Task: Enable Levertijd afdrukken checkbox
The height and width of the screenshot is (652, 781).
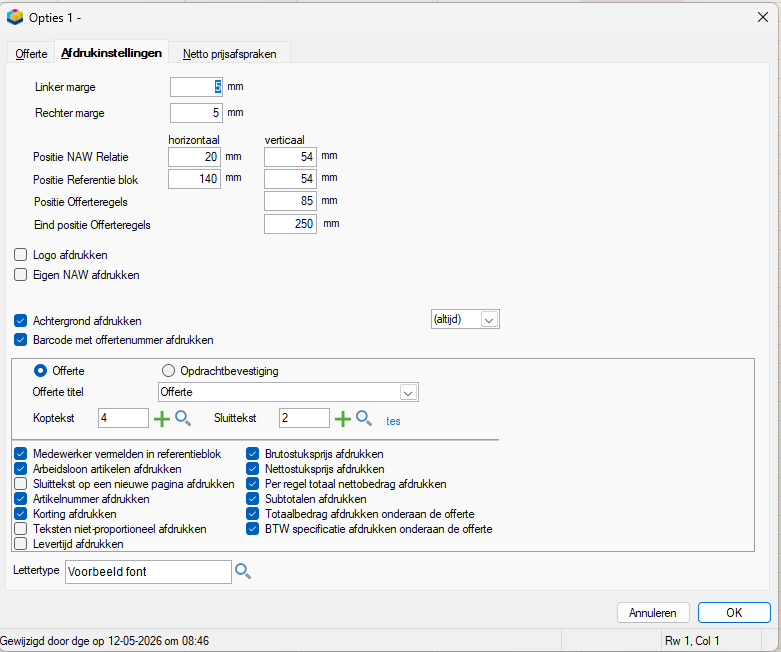Action: [x=20, y=543]
